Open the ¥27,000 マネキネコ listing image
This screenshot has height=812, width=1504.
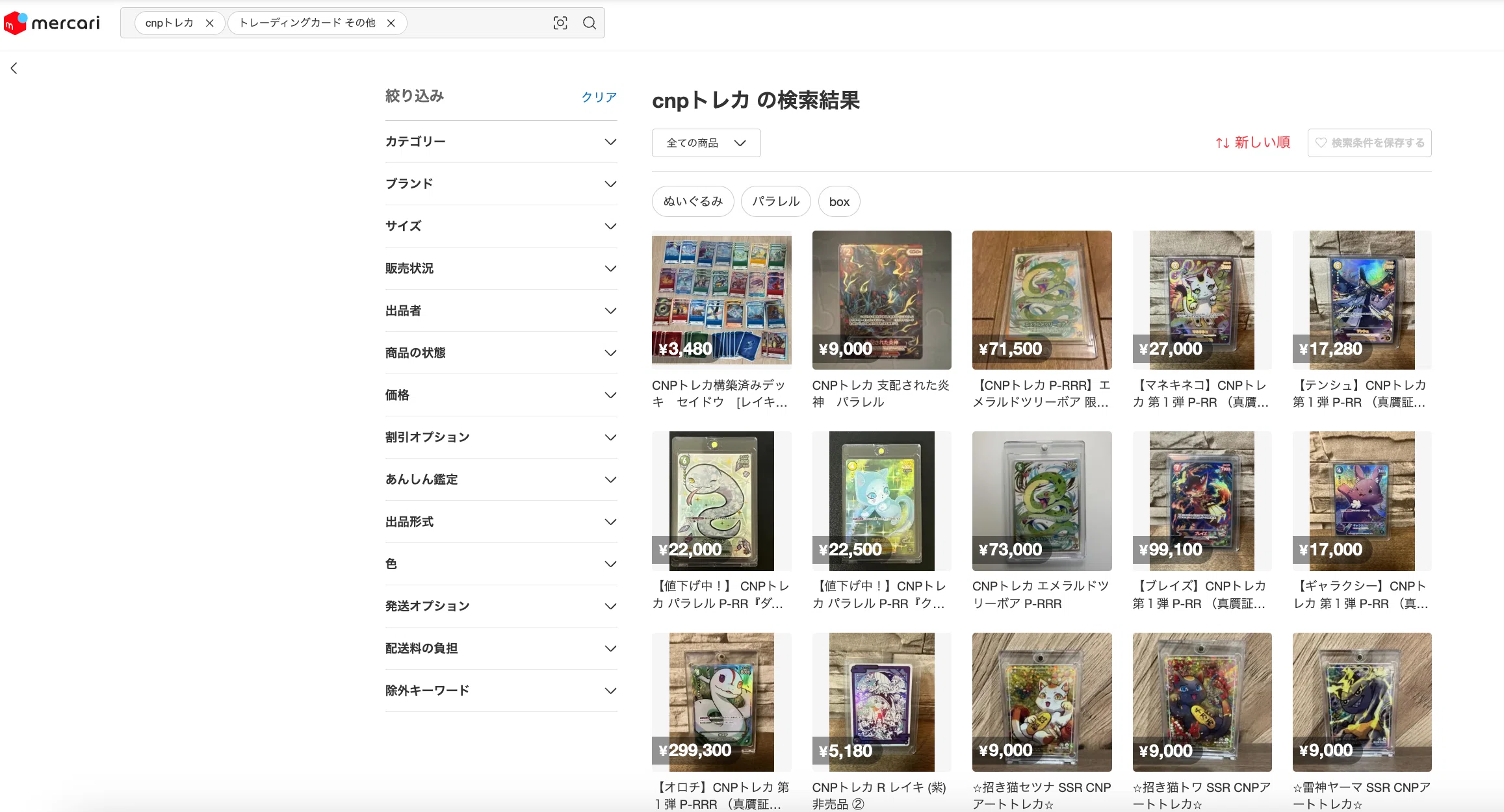[x=1202, y=300]
